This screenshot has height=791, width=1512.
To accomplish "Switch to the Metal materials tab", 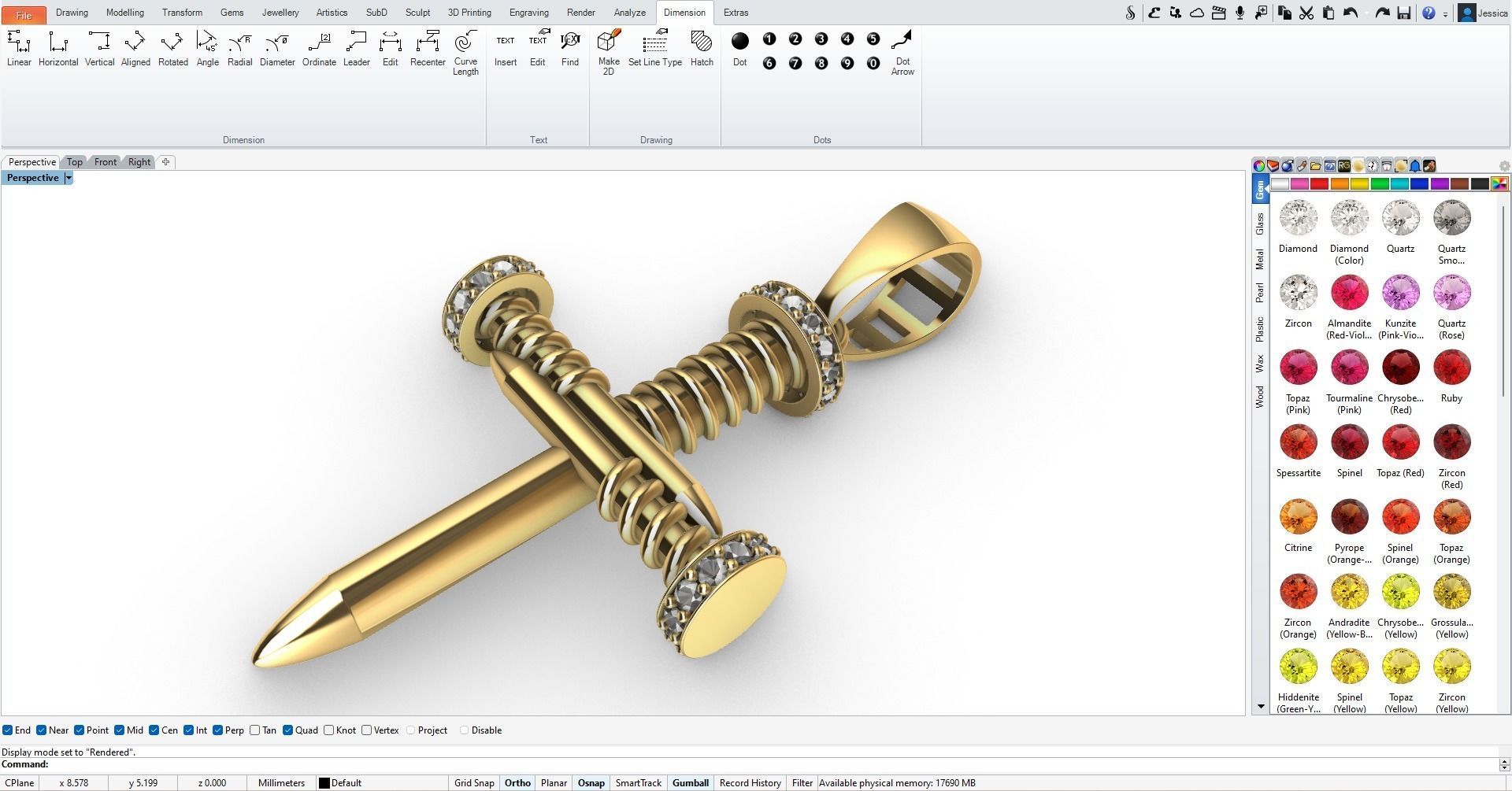I will (x=1260, y=259).
